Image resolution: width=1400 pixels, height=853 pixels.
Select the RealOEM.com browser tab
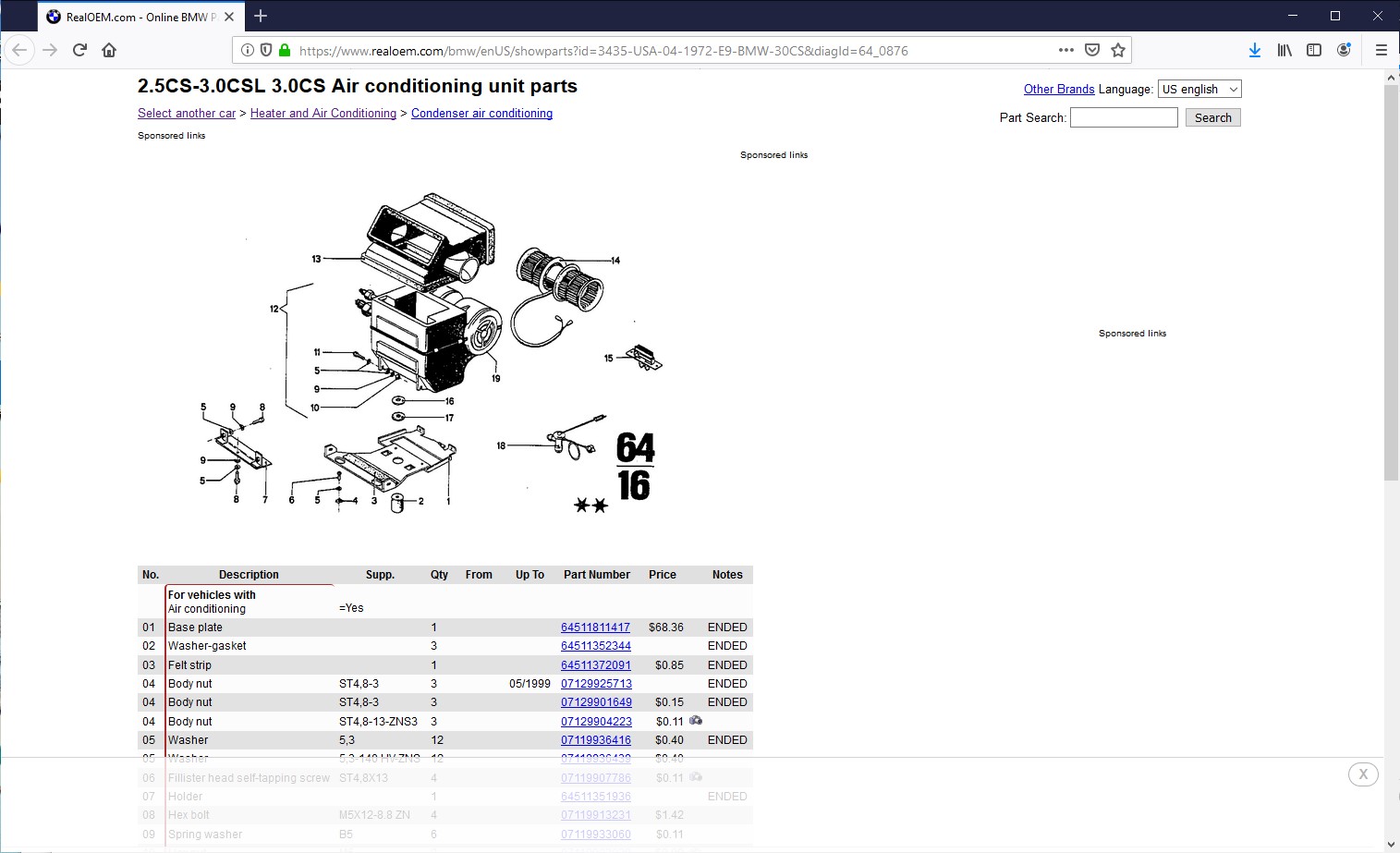click(x=141, y=17)
